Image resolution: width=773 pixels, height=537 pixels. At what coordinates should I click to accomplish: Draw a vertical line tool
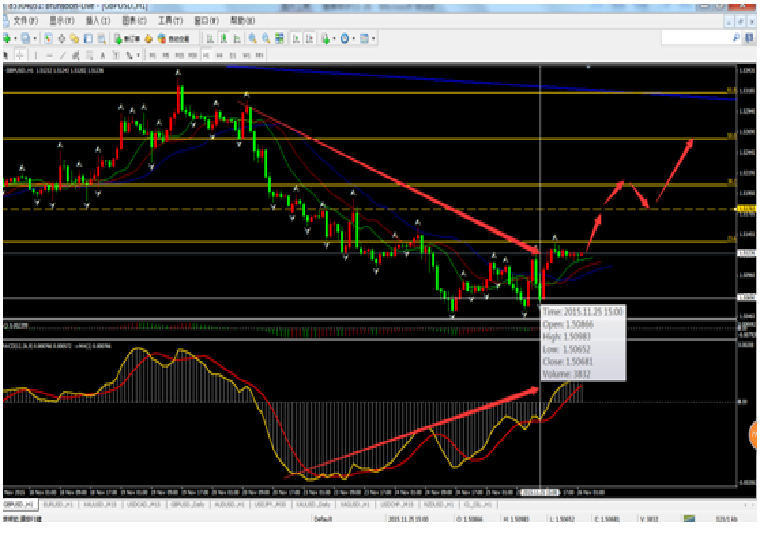click(36, 55)
